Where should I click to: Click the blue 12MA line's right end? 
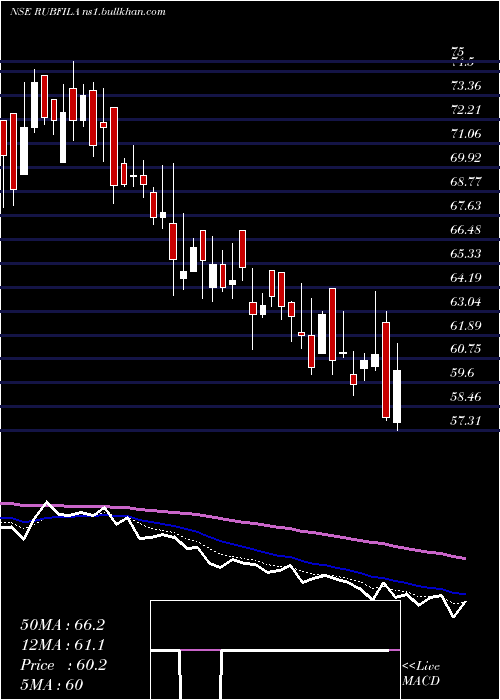pyautogui.click(x=464, y=594)
